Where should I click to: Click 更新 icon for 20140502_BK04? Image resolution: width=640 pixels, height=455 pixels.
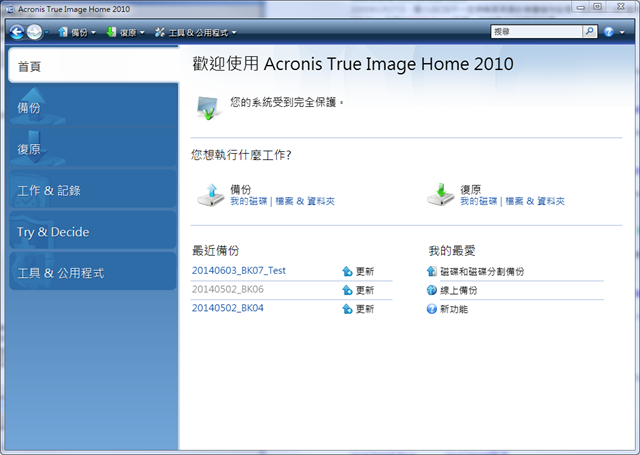tap(347, 309)
